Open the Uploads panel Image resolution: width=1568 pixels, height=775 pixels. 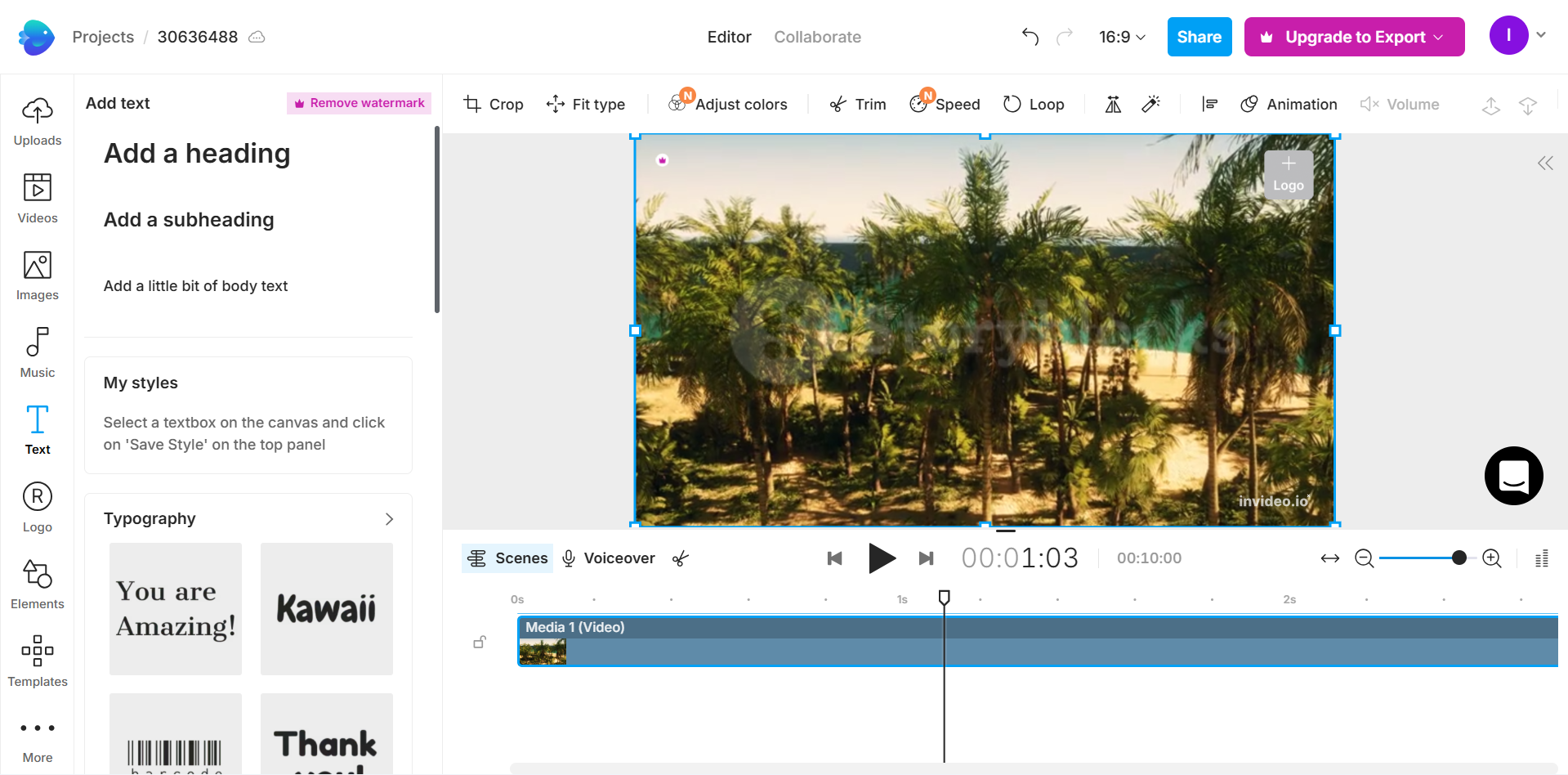[x=38, y=122]
